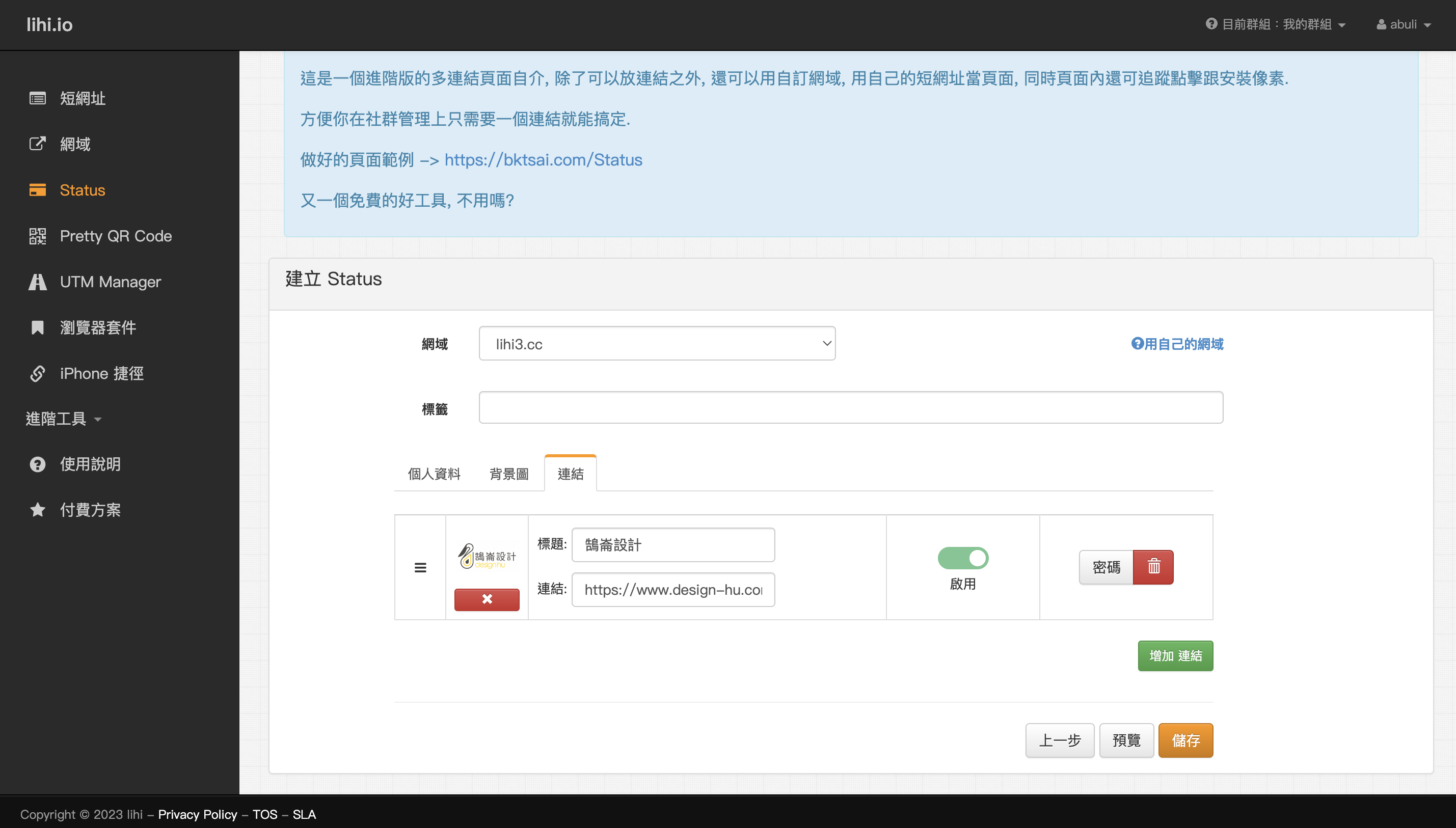1456x828 pixels.
Task: Click the 增加 連結 button
Action: (1175, 656)
